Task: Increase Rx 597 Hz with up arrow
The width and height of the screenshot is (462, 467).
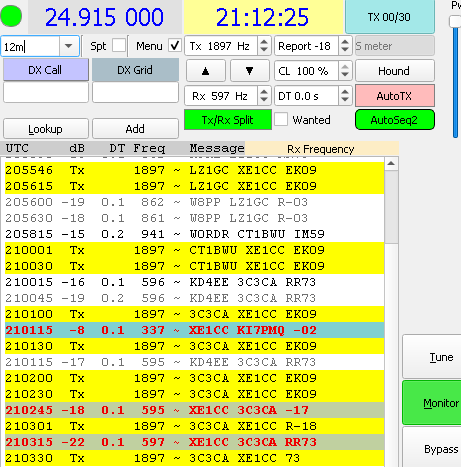Action: (264, 92)
